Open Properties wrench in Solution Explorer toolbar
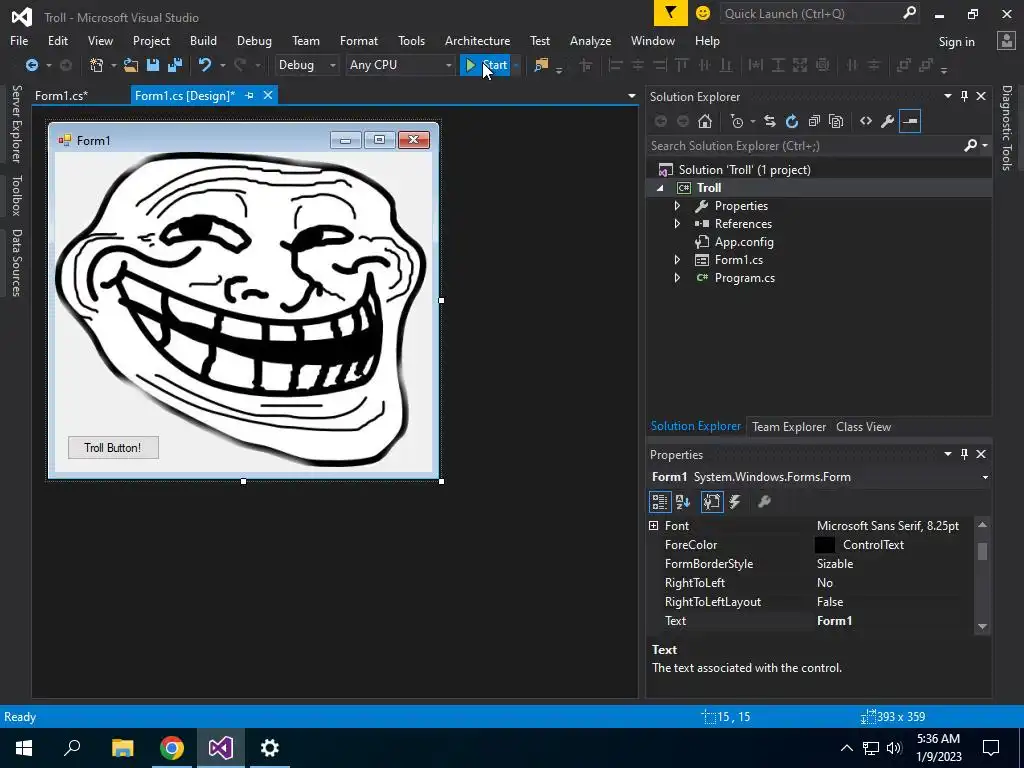This screenshot has width=1024, height=768. tap(888, 121)
